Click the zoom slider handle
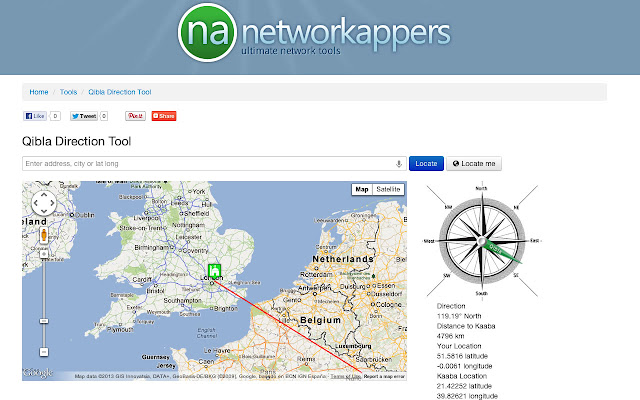Viewport: 640px width, 400px height. [x=44, y=321]
